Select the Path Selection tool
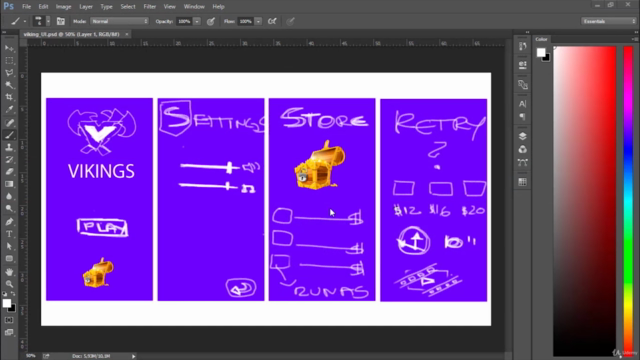640x360 pixels. coord(9,247)
